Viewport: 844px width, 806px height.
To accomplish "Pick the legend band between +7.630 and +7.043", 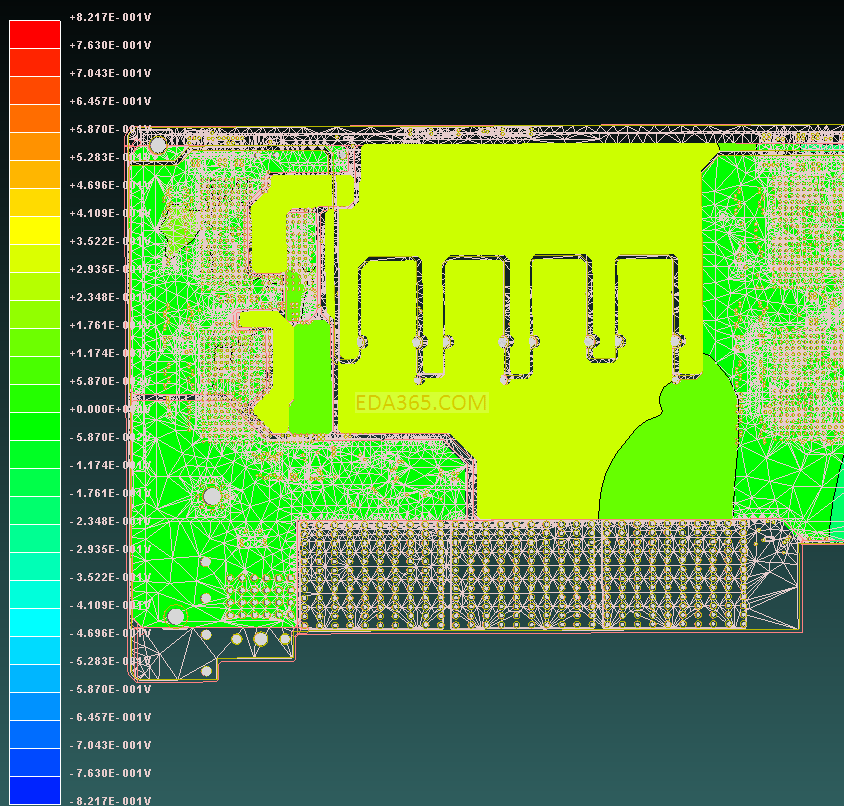I will (35, 62).
